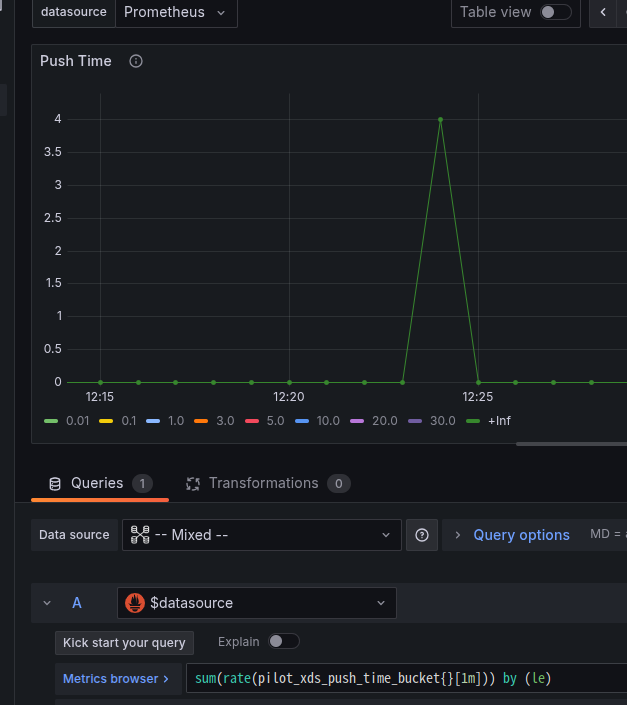Enable the Explain toggle
The width and height of the screenshot is (627, 705).
click(284, 641)
